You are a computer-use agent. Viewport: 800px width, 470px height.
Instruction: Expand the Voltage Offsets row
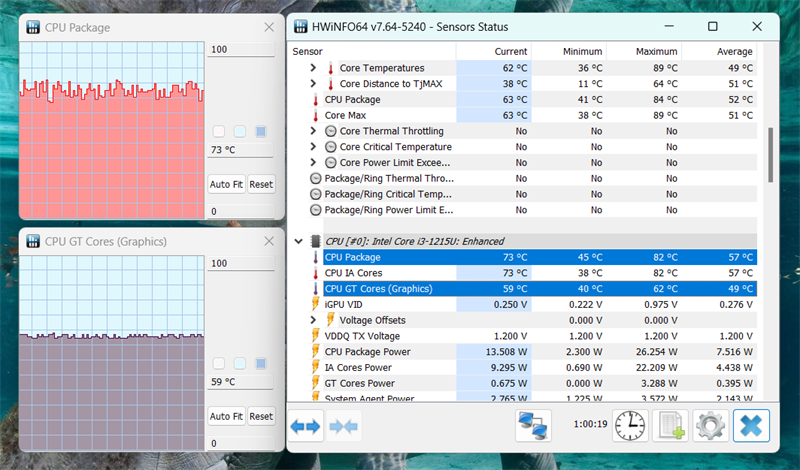313,320
